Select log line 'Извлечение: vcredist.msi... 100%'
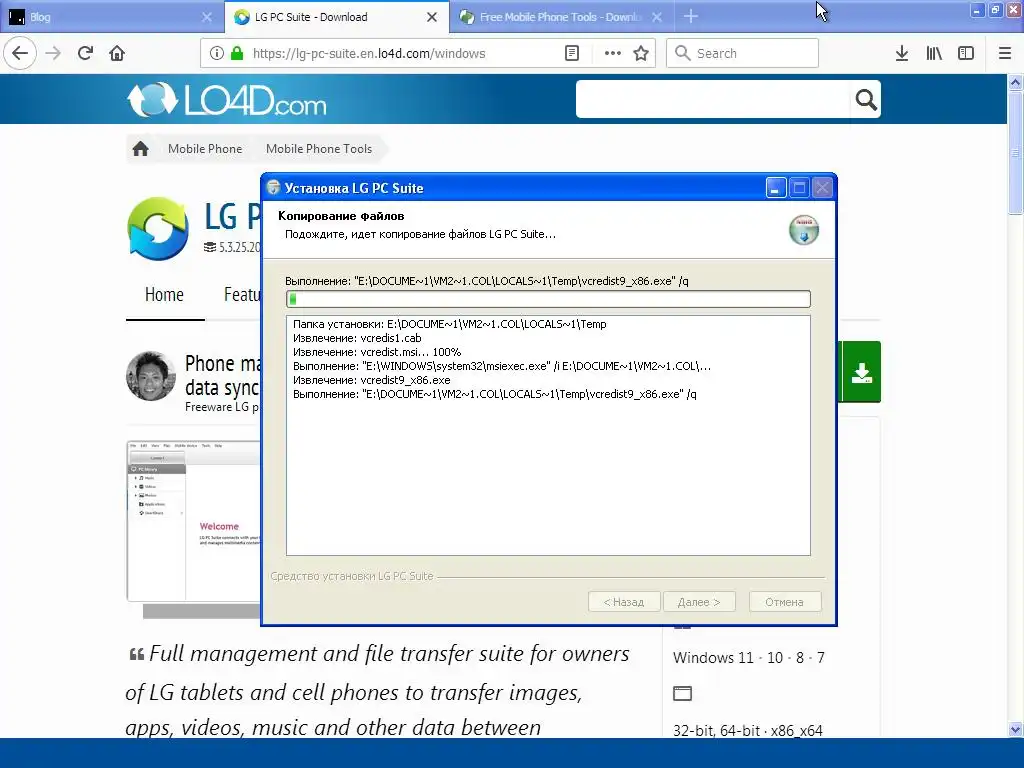Image resolution: width=1024 pixels, height=768 pixels. [377, 352]
